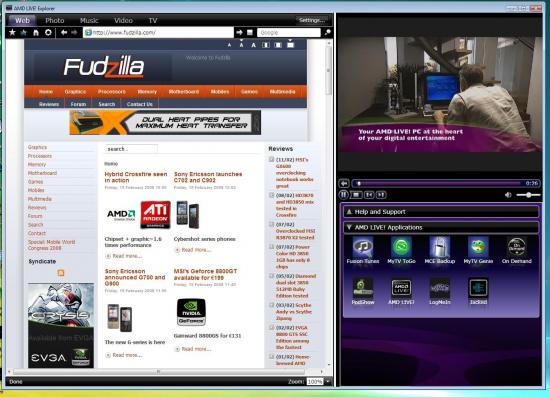The image size is (550, 397).
Task: Collapse the AMD LIVE! Applications section
Action: click(x=441, y=227)
